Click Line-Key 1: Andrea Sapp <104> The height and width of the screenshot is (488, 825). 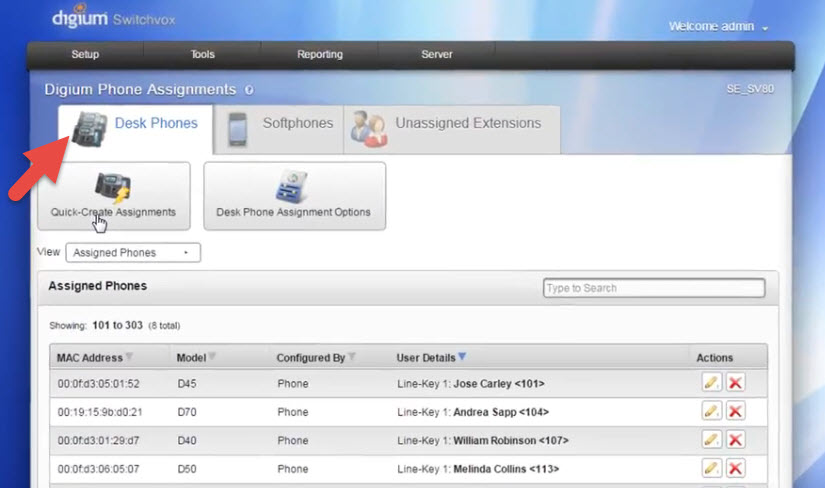click(x=473, y=412)
